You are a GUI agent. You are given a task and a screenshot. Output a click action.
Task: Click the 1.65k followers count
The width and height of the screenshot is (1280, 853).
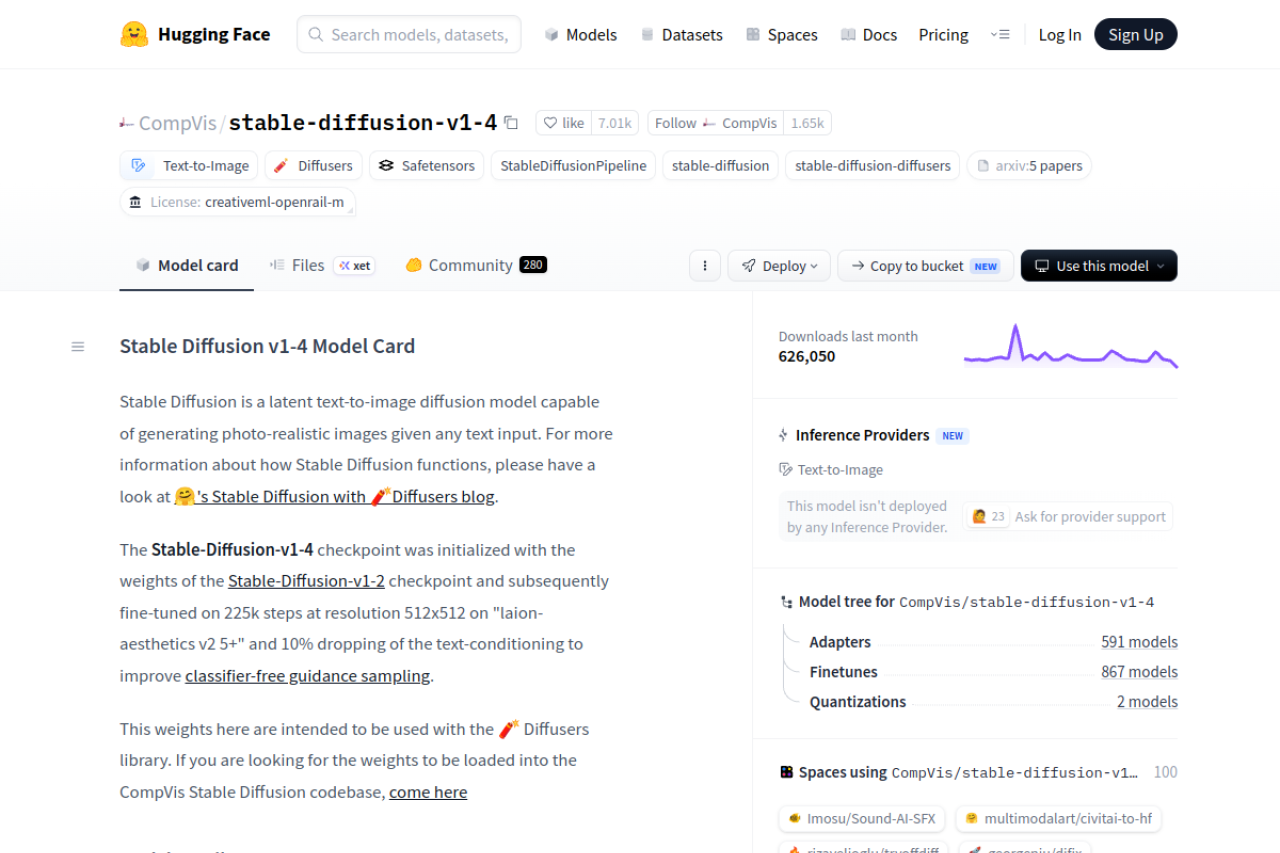(807, 123)
